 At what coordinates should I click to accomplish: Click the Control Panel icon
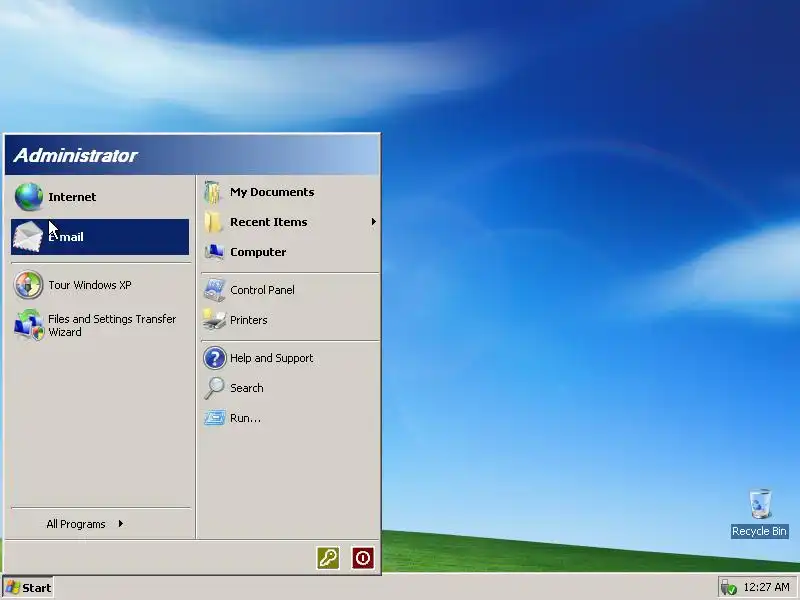(214, 290)
